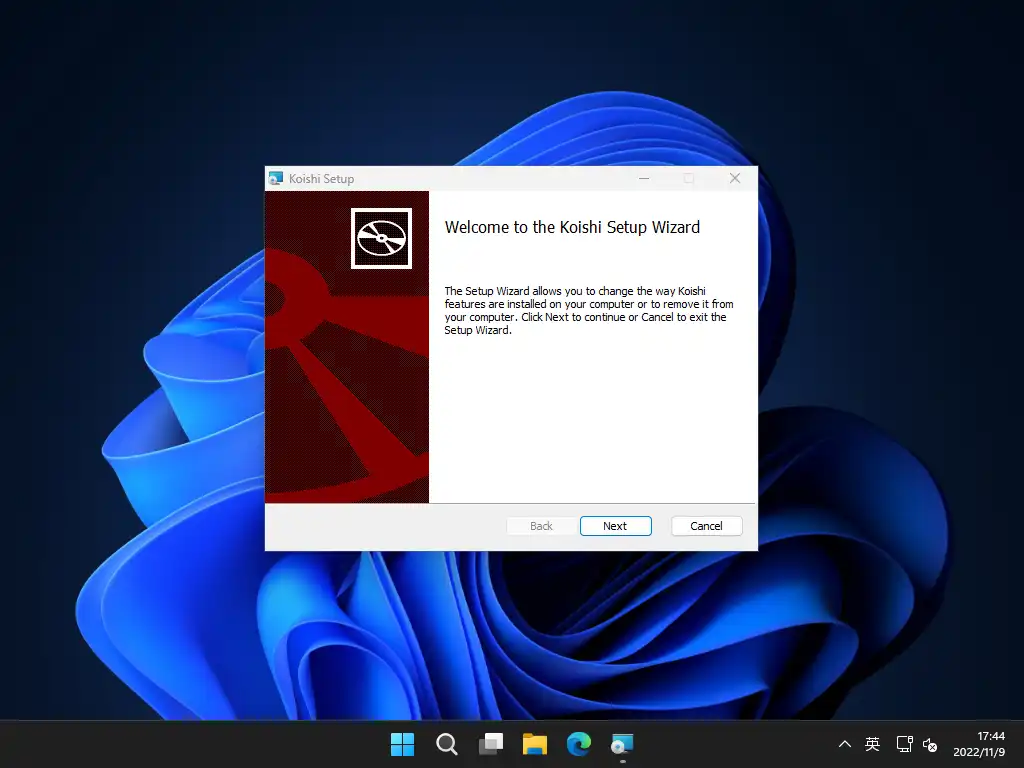Open Microsoft Edge from the taskbar
The height and width of the screenshot is (768, 1024).
[x=579, y=744]
